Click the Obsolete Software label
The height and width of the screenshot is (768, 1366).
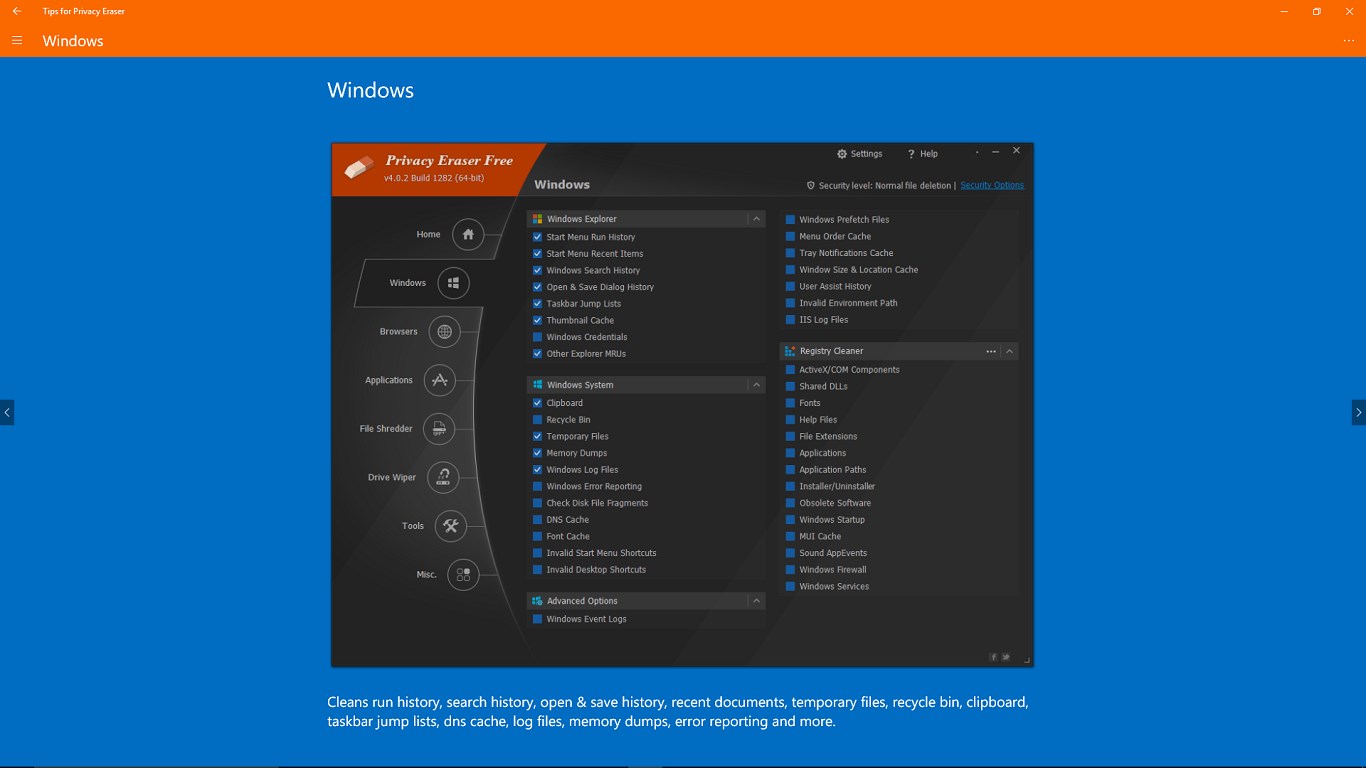(x=835, y=503)
